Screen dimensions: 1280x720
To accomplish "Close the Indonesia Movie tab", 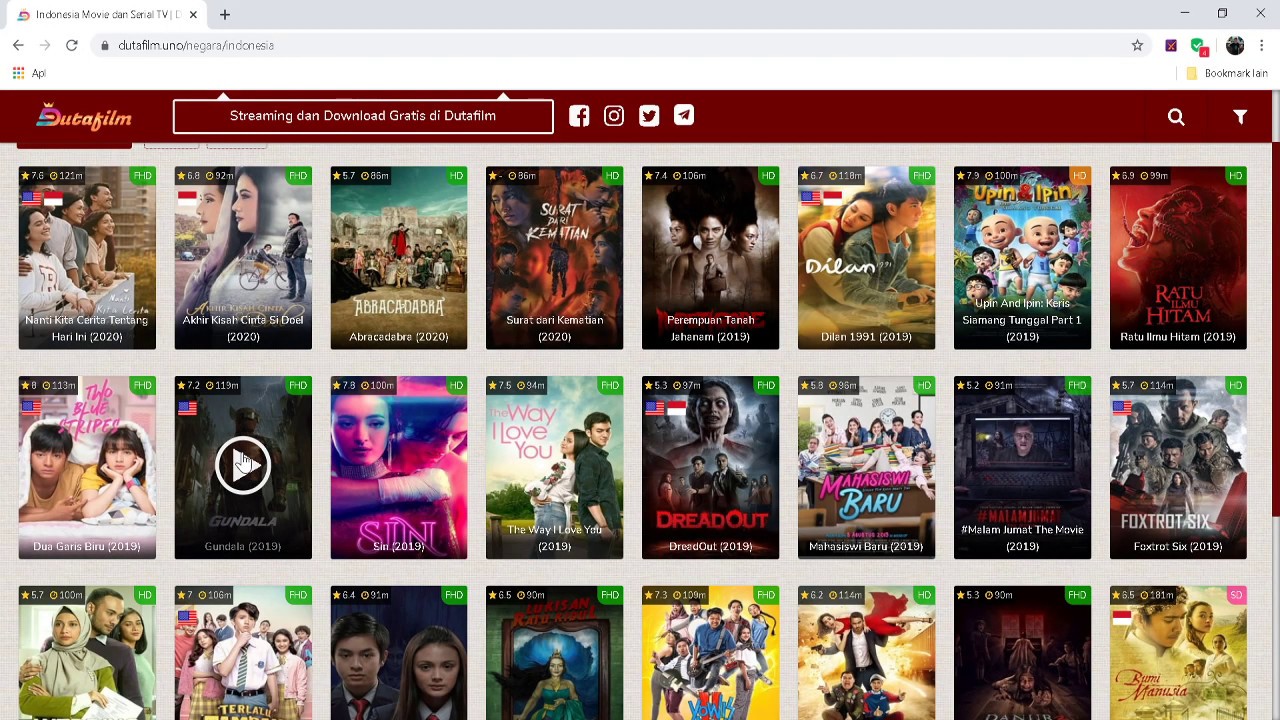I will pyautogui.click(x=193, y=15).
